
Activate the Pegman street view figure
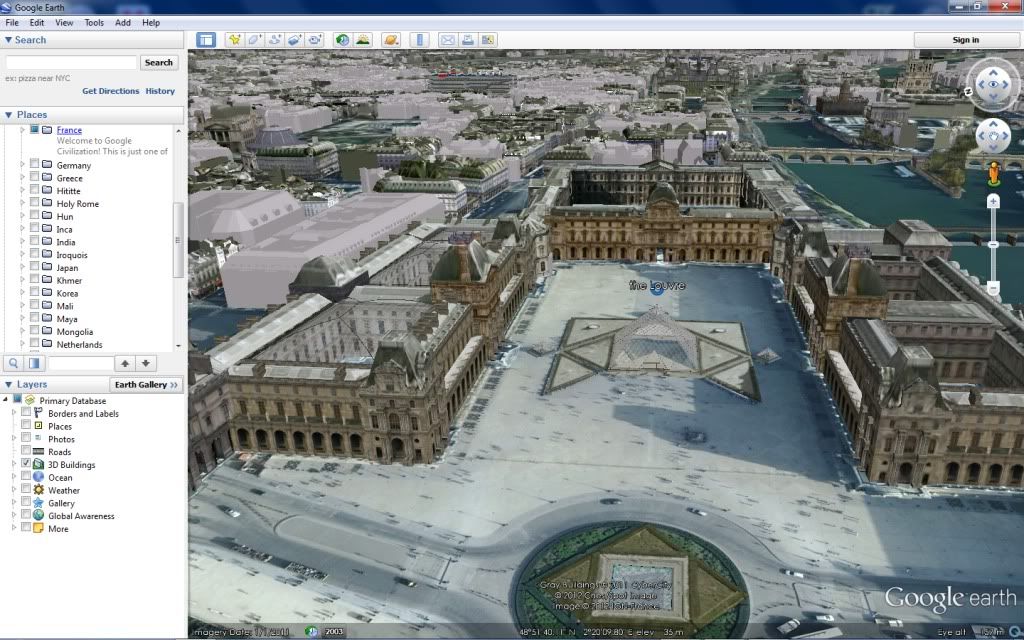tap(993, 174)
